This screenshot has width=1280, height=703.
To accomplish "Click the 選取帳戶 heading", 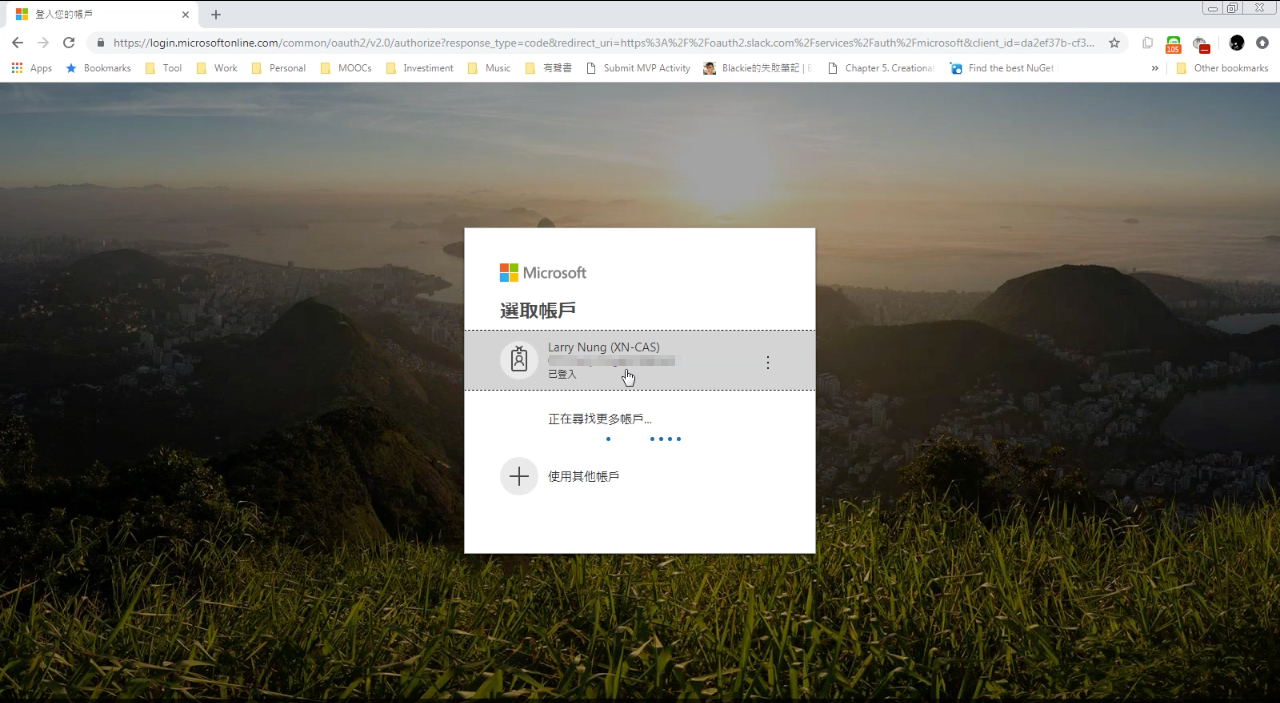I will pyautogui.click(x=538, y=310).
